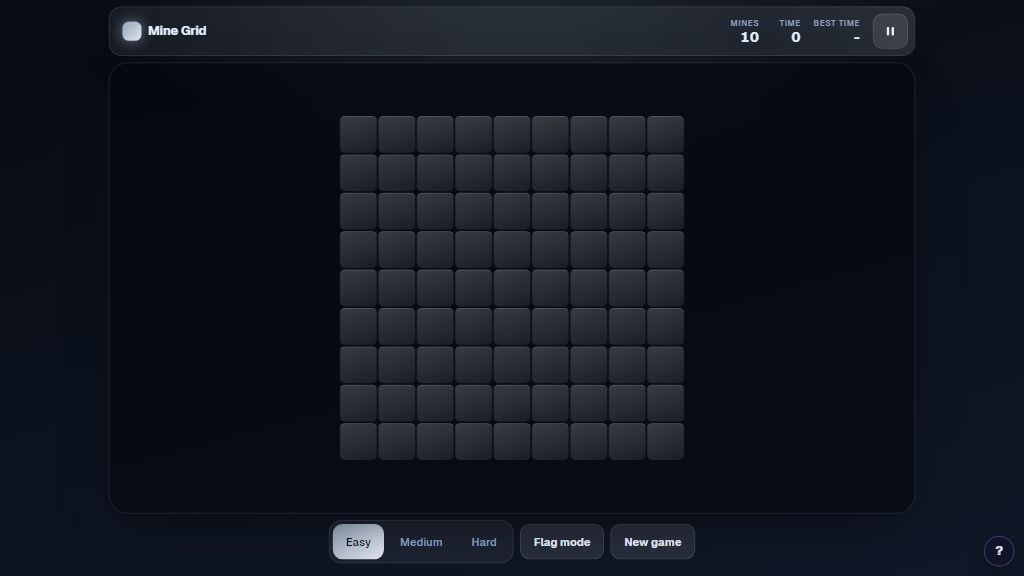Reveal first row, third column cell
The image size is (1024, 576).
coord(435,135)
